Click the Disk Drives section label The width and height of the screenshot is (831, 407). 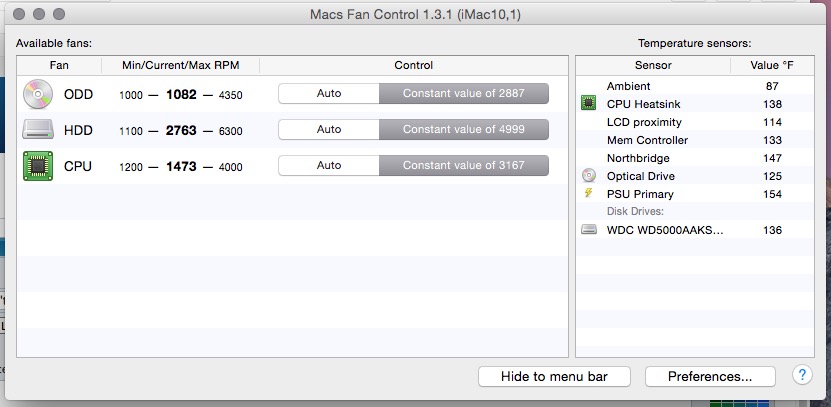[635, 211]
